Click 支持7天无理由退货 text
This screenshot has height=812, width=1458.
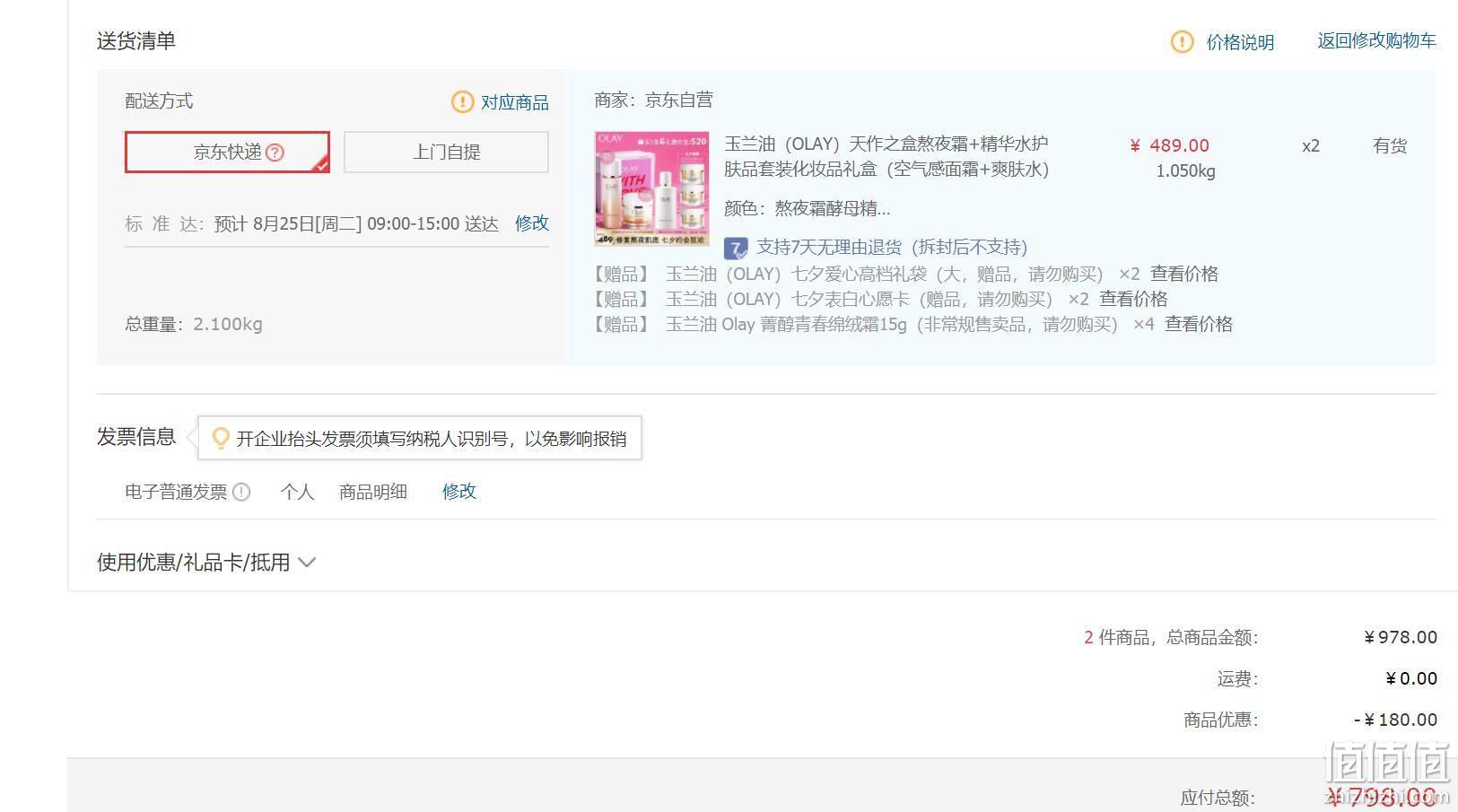click(x=892, y=247)
